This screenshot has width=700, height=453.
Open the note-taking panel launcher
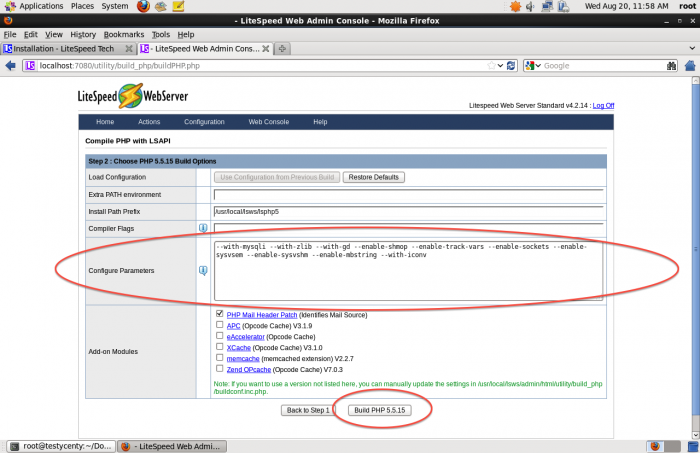tap(178, 6)
